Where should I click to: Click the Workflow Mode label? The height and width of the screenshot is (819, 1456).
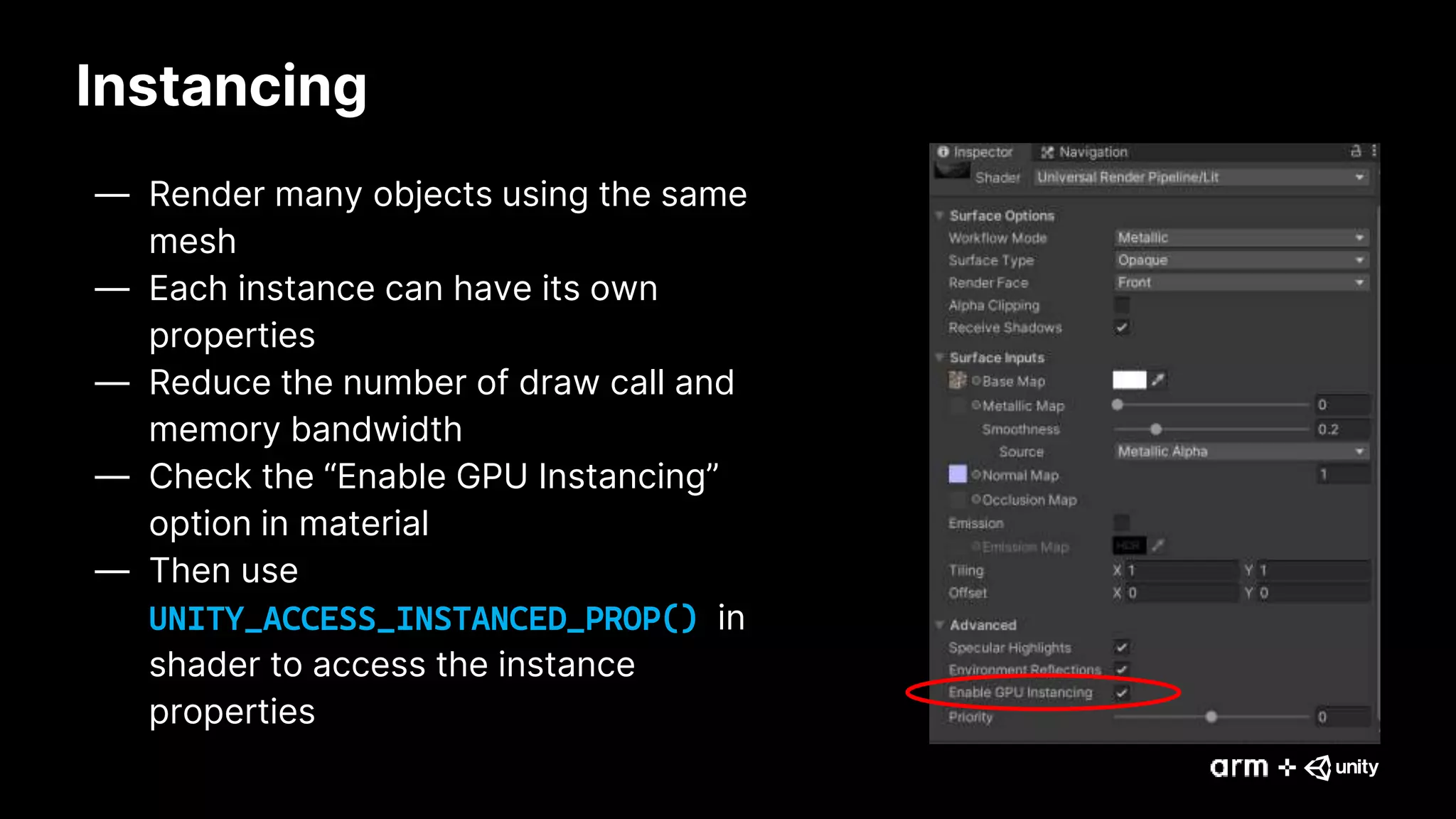pyautogui.click(x=997, y=237)
